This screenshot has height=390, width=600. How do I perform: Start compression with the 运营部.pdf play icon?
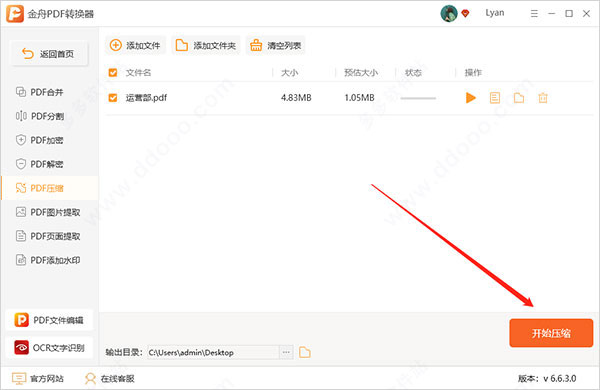[471, 98]
